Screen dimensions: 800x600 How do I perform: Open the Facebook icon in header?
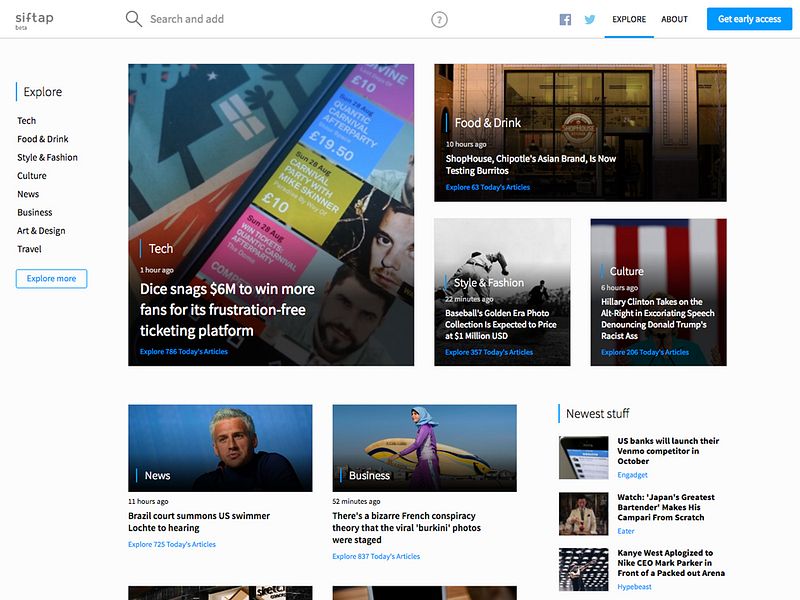[565, 19]
